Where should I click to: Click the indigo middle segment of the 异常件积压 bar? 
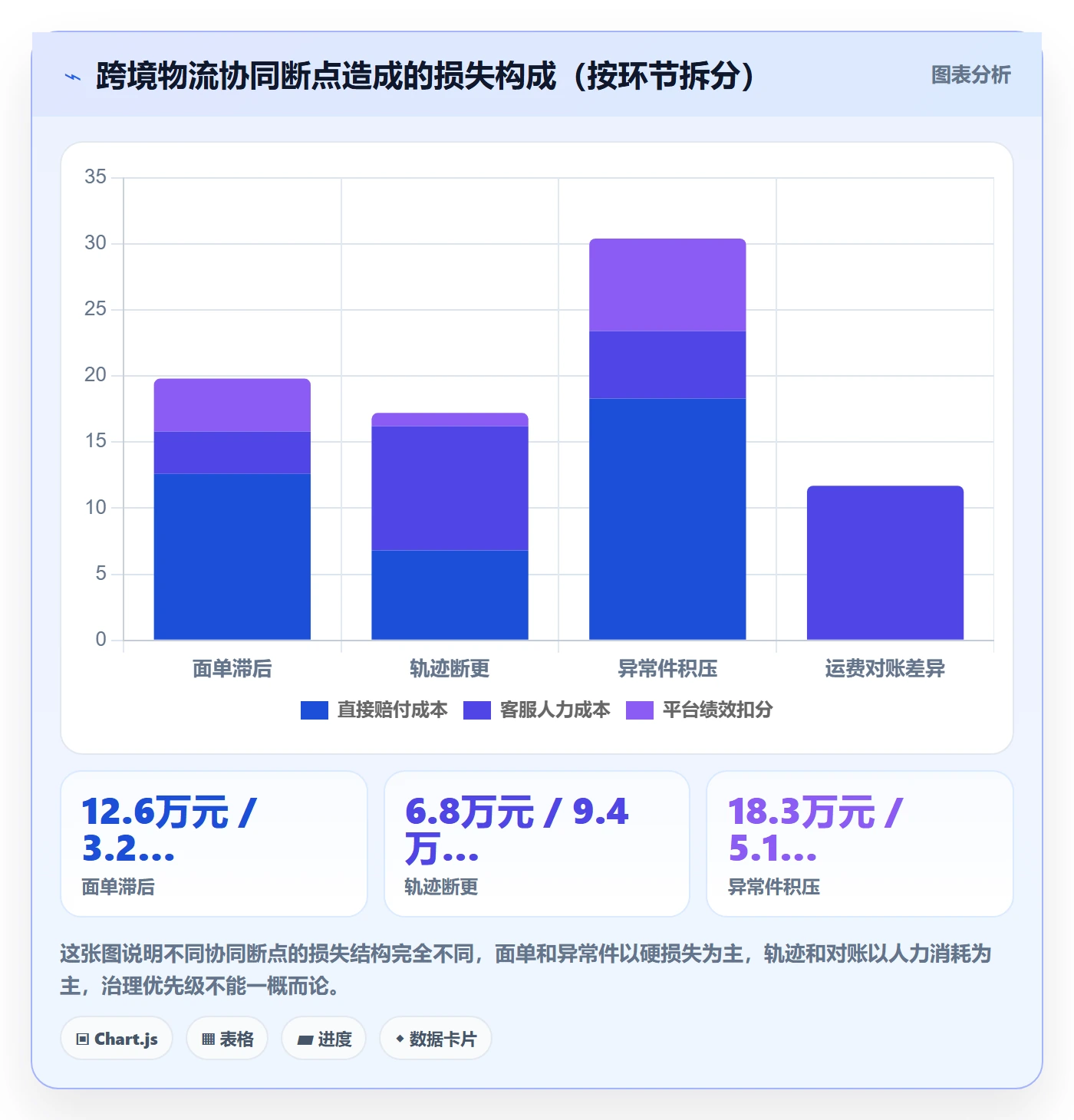click(667, 364)
